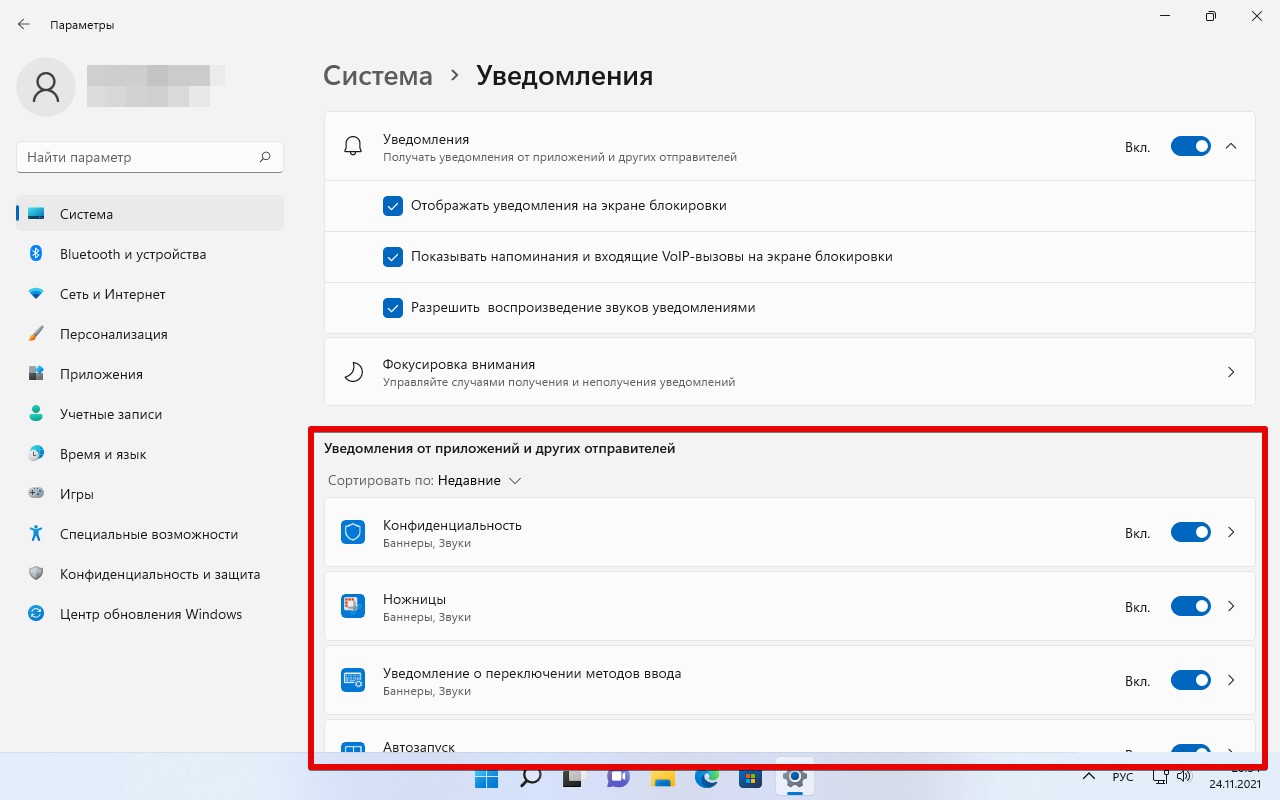Show hidden tray icons chevron
Image resolution: width=1280 pixels, height=800 pixels.
(1089, 777)
